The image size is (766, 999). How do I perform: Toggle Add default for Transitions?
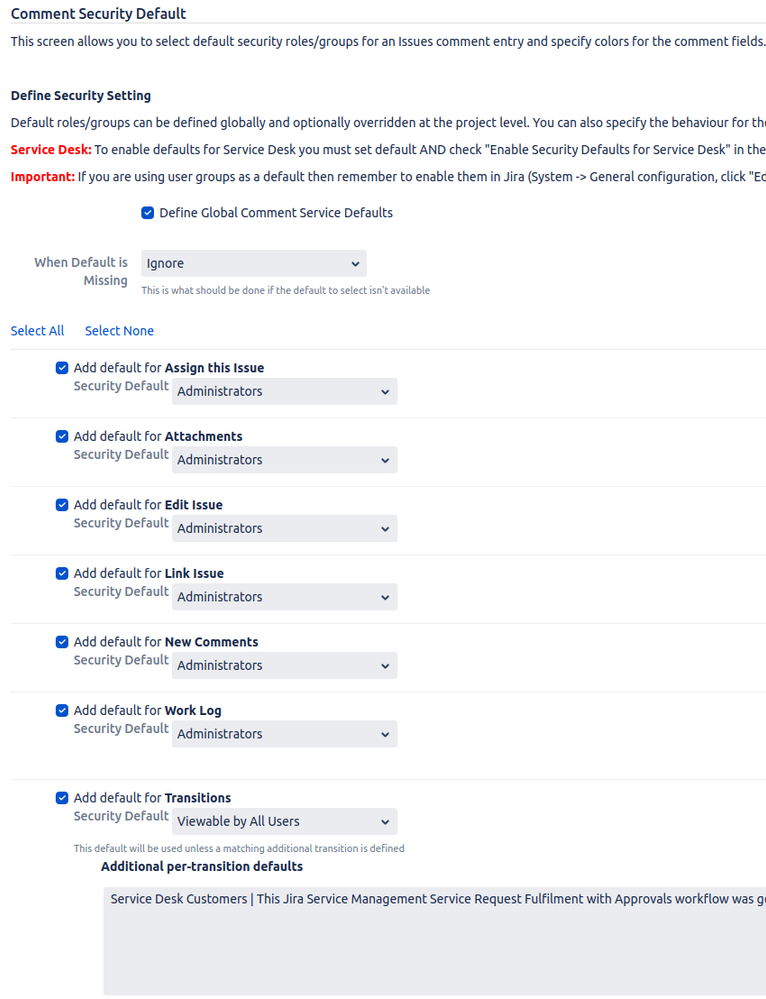pyautogui.click(x=61, y=797)
